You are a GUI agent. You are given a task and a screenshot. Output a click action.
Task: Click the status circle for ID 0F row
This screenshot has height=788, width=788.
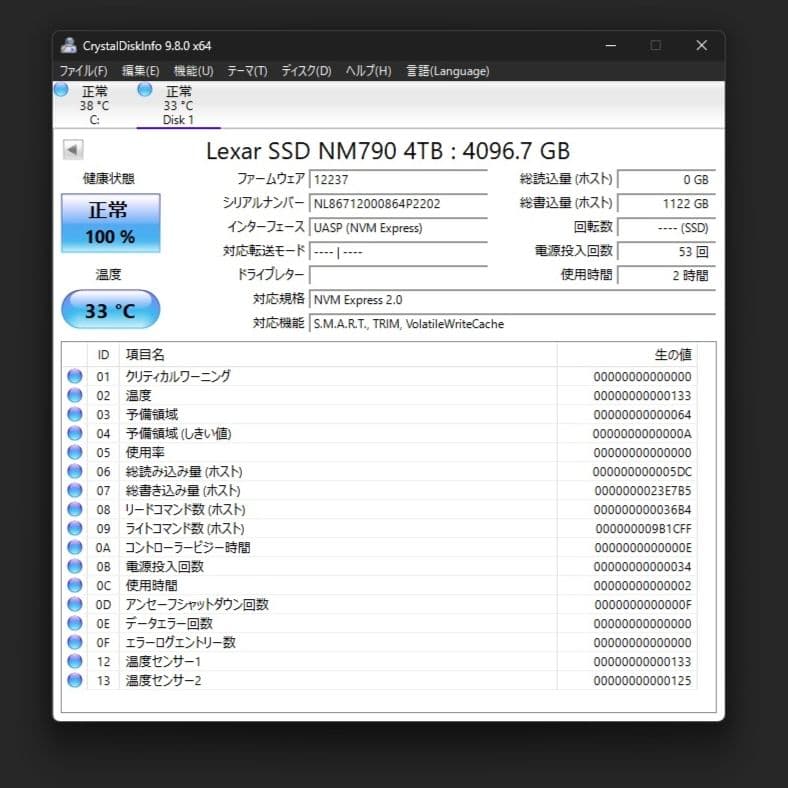(x=75, y=642)
